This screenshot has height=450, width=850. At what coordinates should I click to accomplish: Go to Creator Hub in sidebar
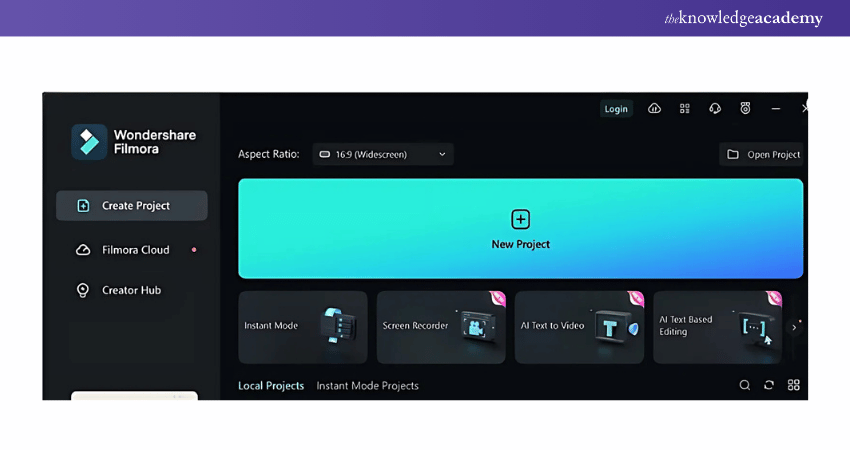(130, 290)
